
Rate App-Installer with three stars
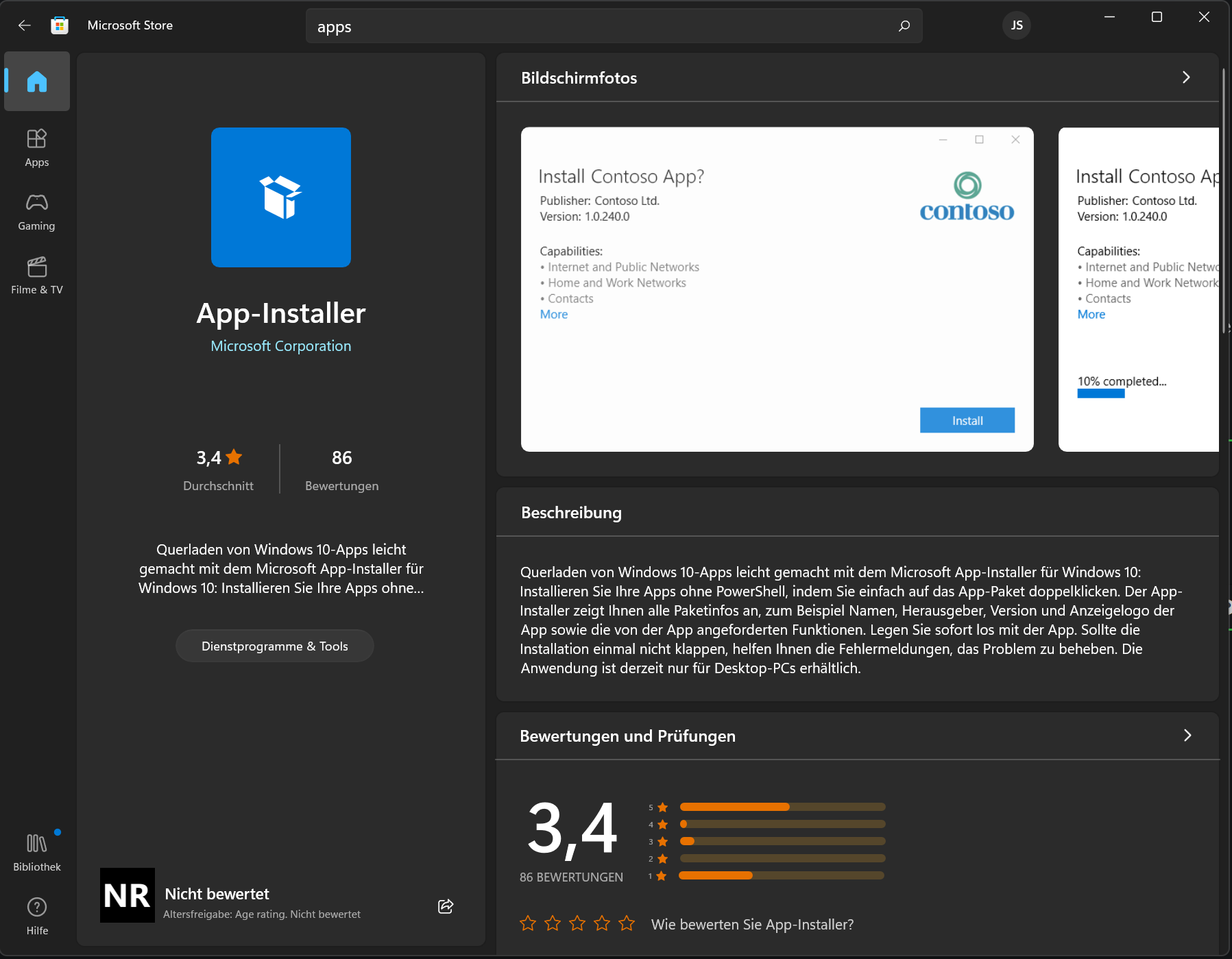577,923
